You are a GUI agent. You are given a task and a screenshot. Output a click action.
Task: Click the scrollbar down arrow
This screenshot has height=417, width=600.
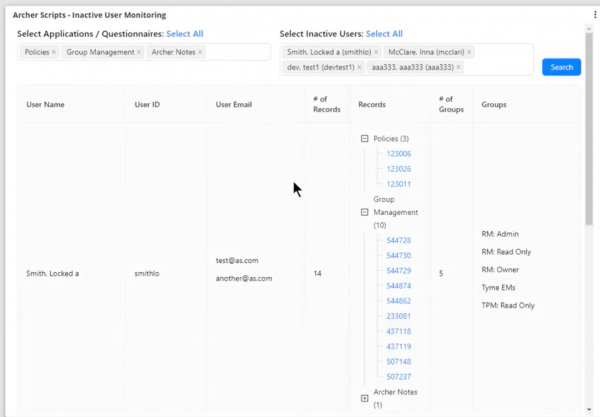click(589, 410)
